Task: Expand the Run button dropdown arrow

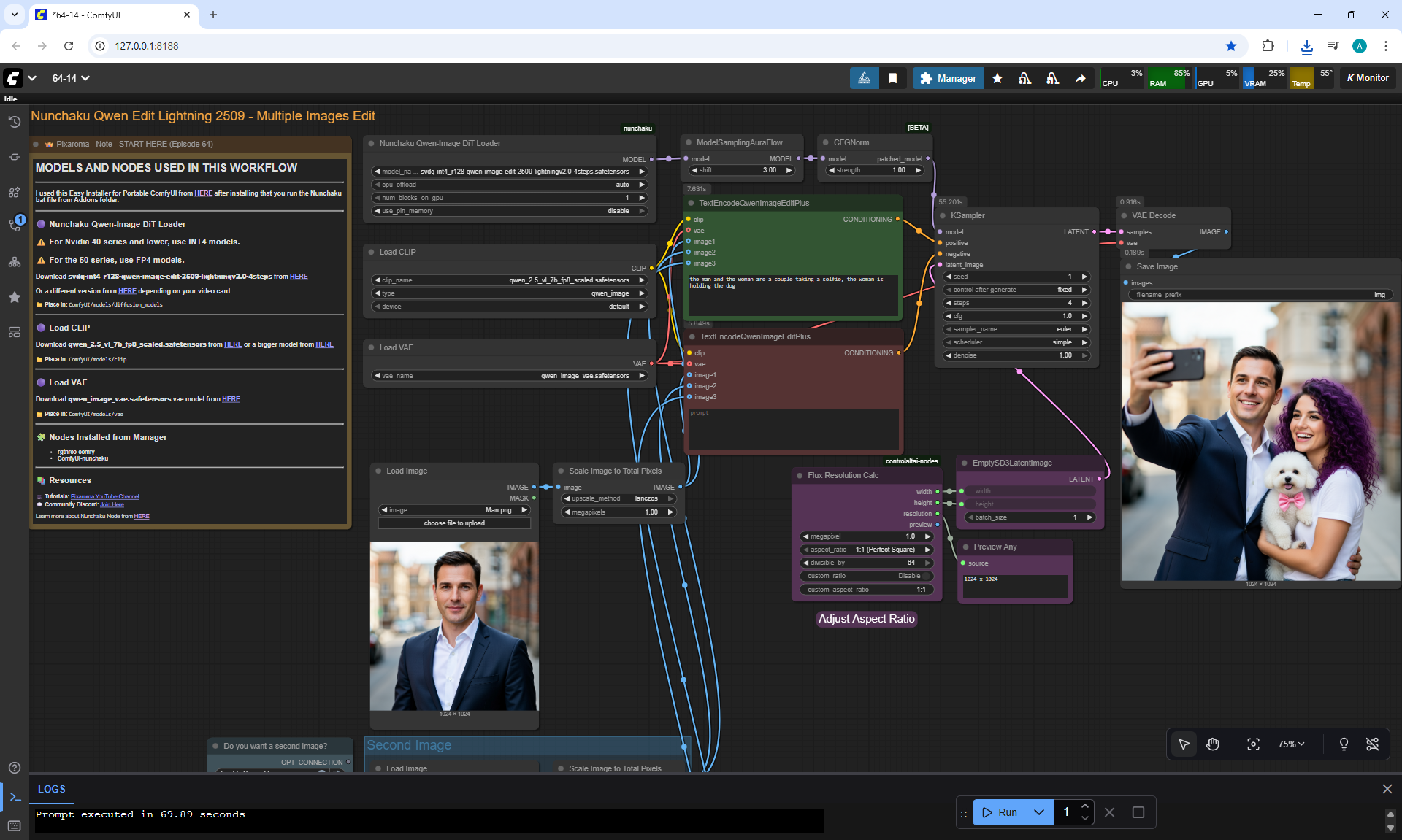Action: [x=1039, y=812]
